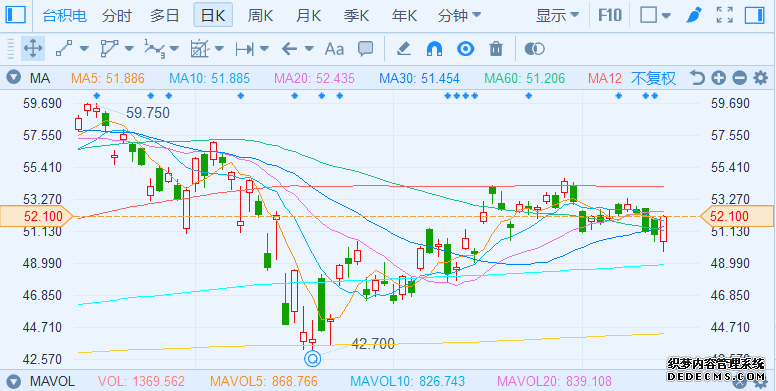Click the left 52.100 price marker

point(36,216)
